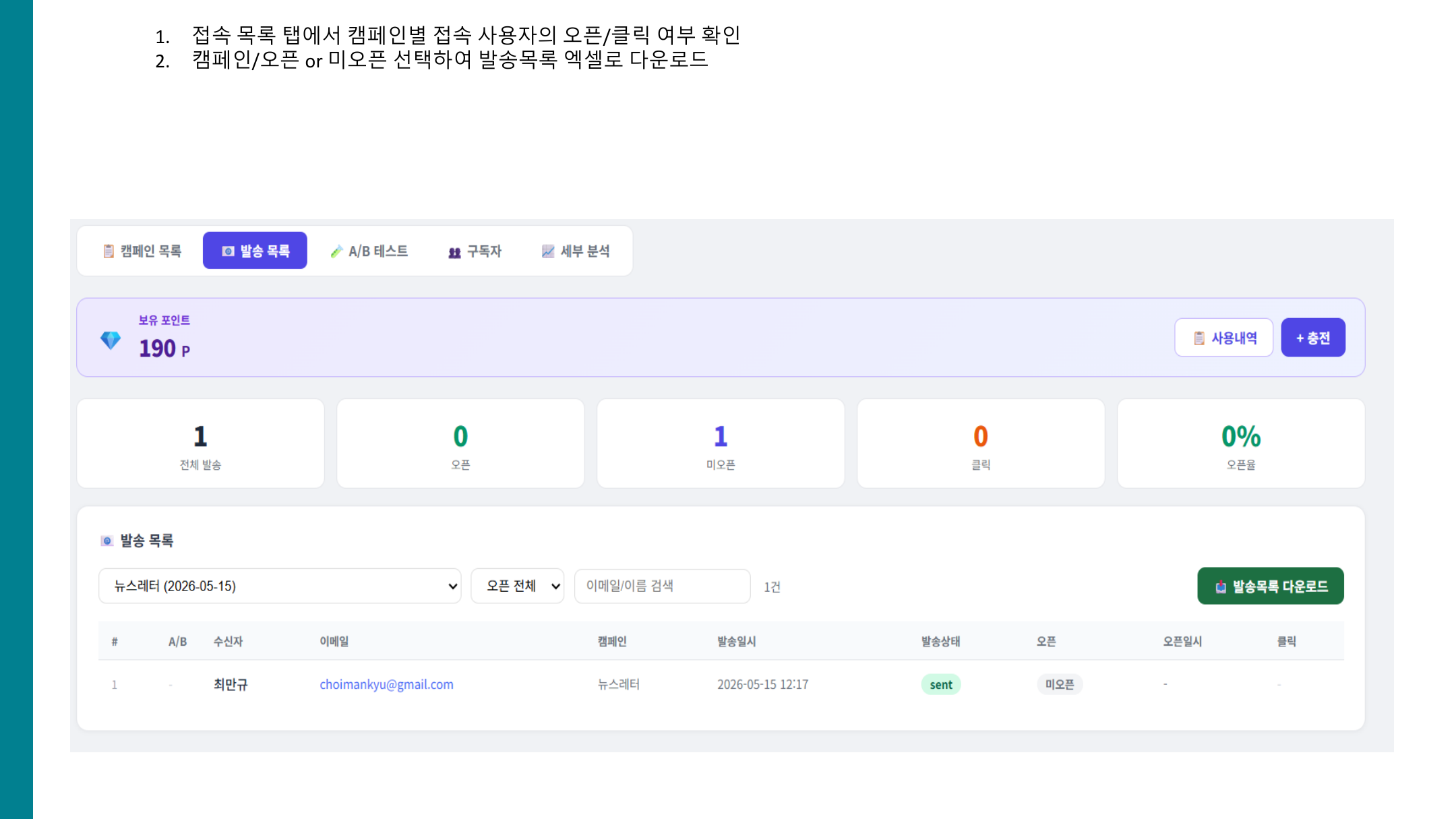
Task: Click the sent status badge
Action: (941, 684)
